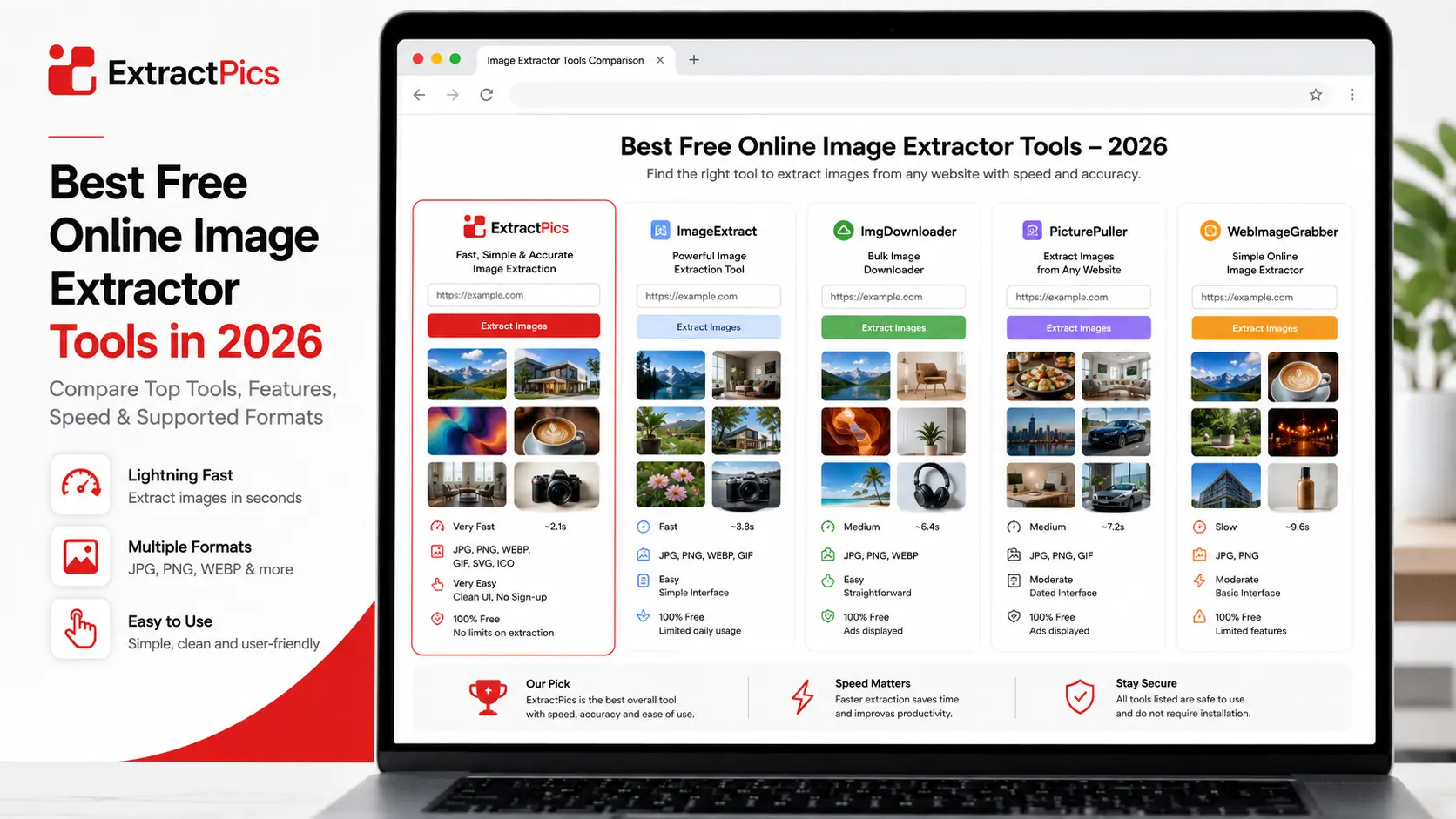Click the WebImageGrabber URL input field
1456x819 pixels.
(x=1264, y=298)
